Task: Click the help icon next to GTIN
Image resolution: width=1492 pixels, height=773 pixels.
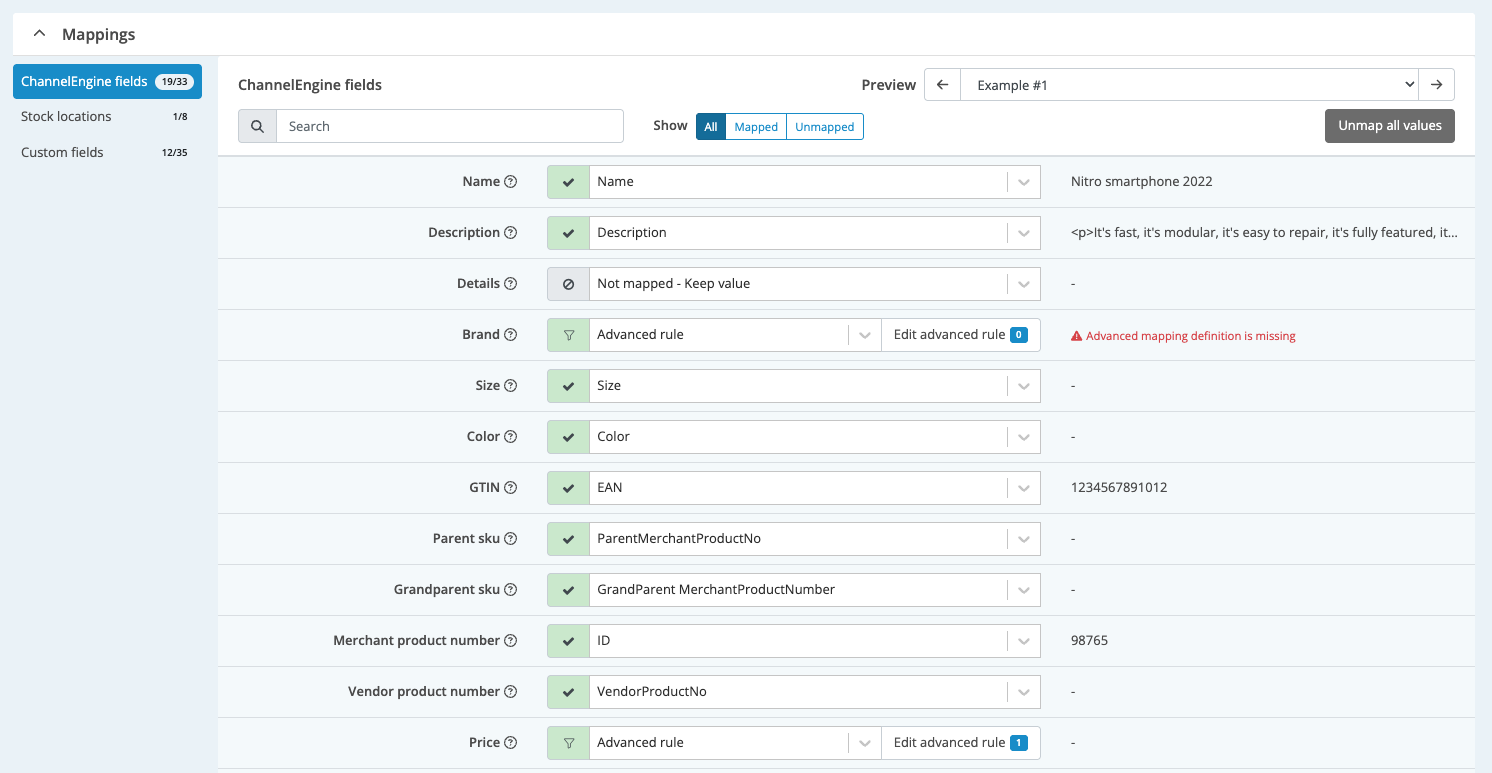Action: click(x=511, y=488)
